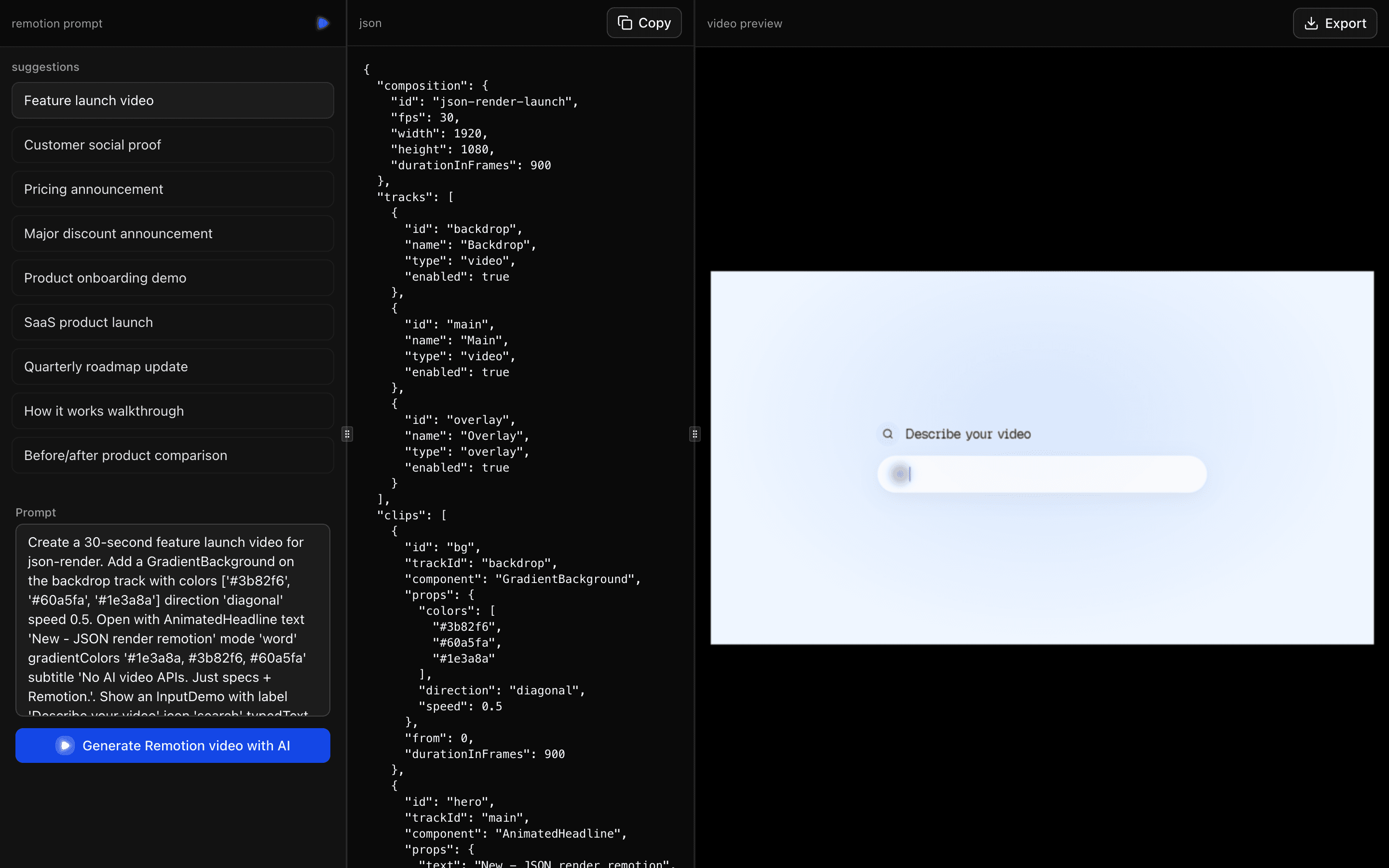Viewport: 1389px width, 868px height.
Task: Click the magnifier icon next to 'Describe your video'
Action: [887, 434]
